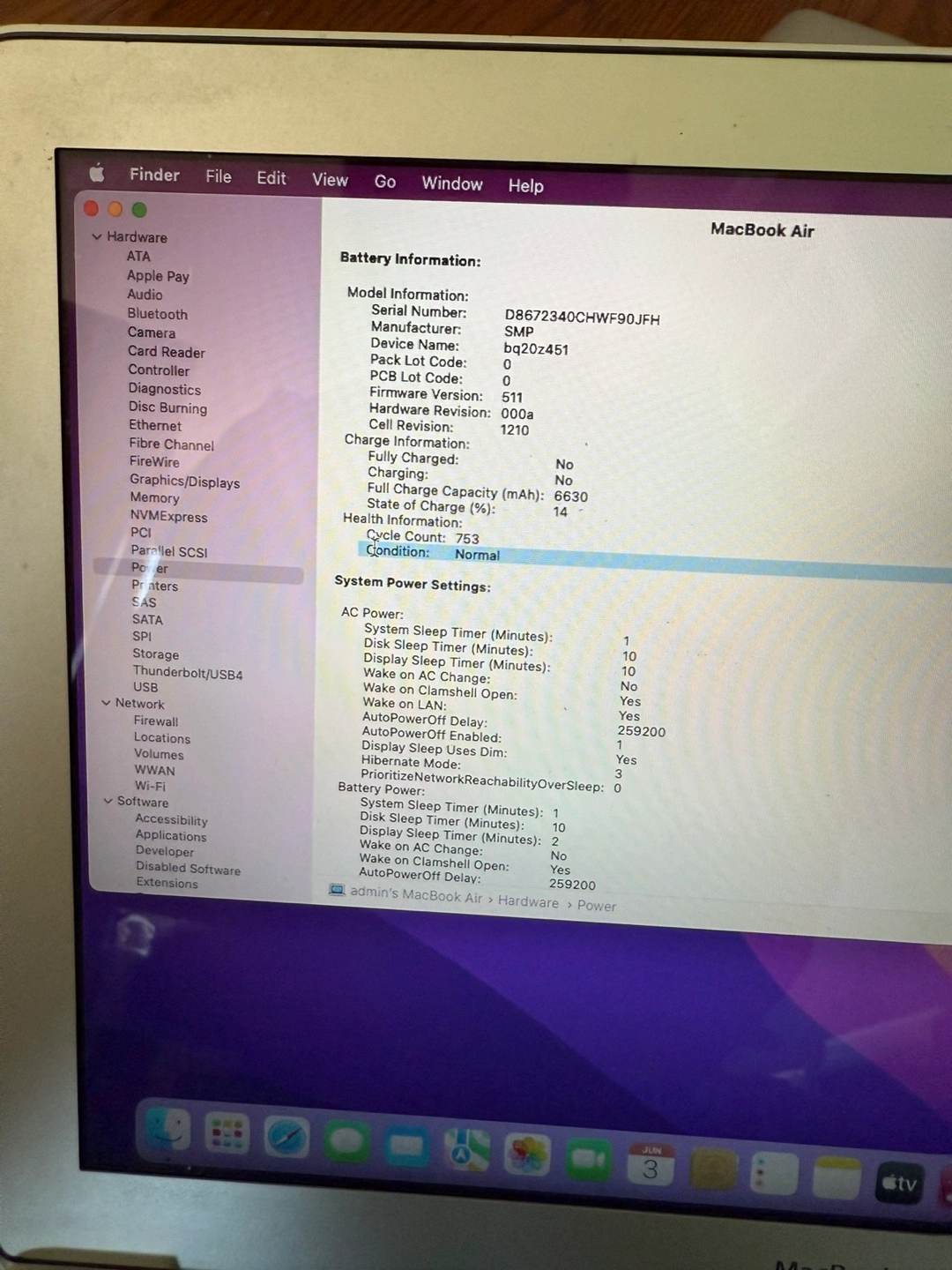The width and height of the screenshot is (952, 1270).
Task: Click Device Name value bq20z451
Action: pos(536,348)
